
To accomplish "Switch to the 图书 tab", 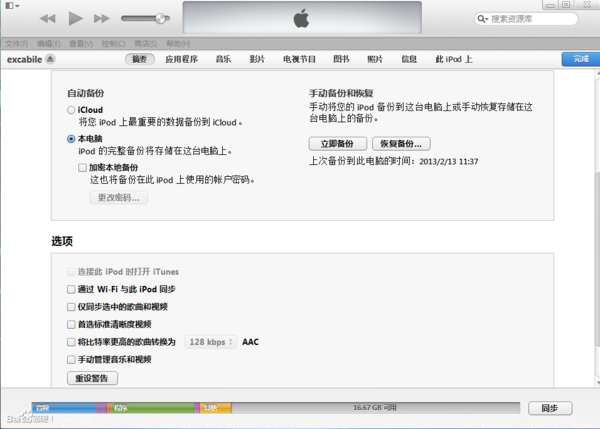I will (341, 59).
